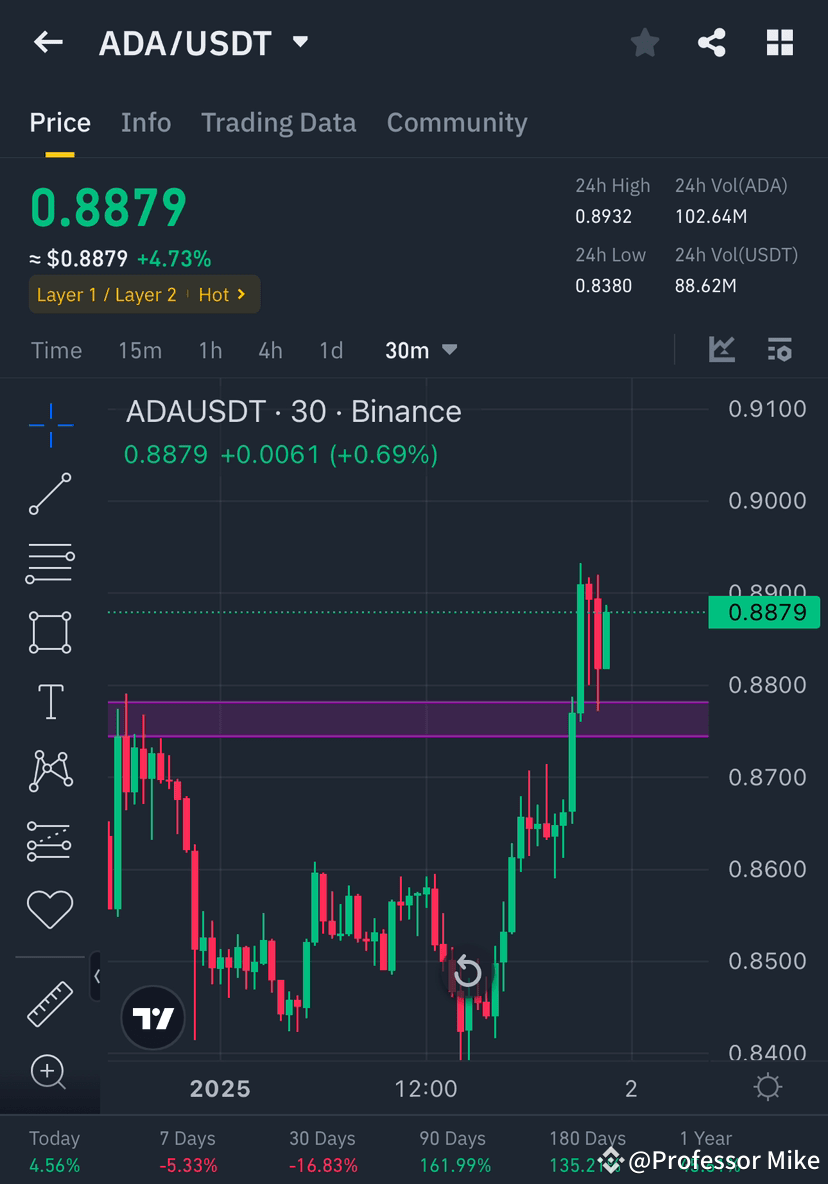Viewport: 828px width, 1184px height.
Task: Expand the 30m timeframe dropdown
Action: [x=420, y=350]
